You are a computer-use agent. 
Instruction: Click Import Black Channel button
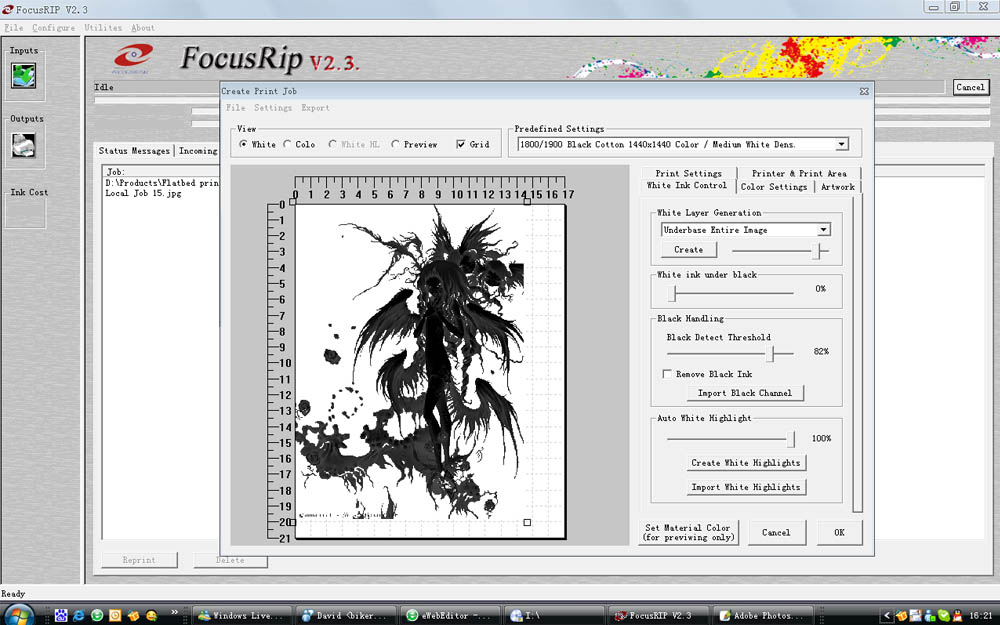tap(745, 393)
